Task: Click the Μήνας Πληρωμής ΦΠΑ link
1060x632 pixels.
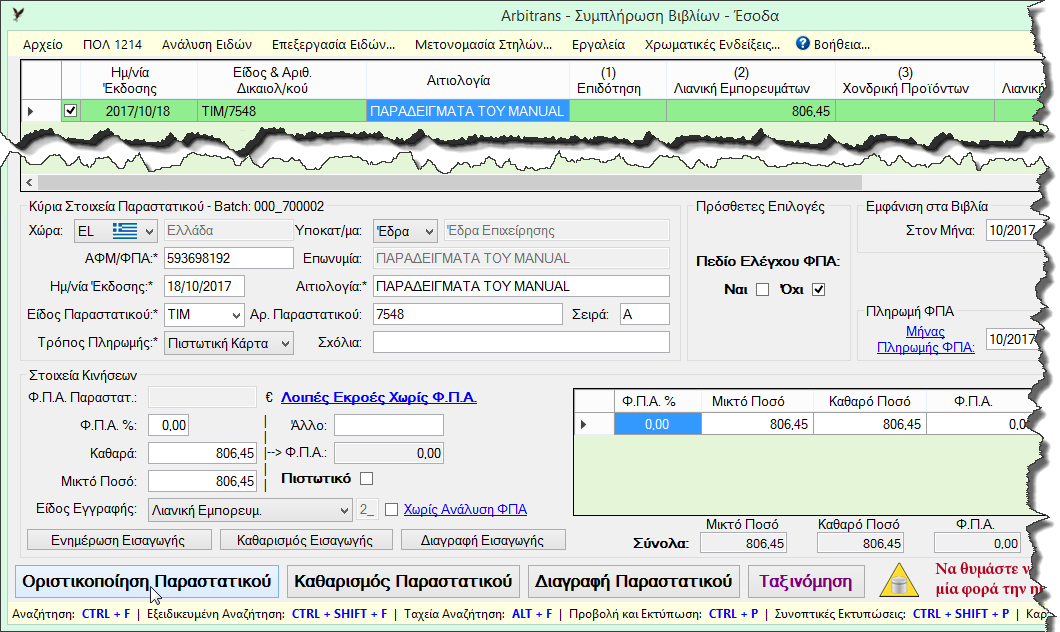Action: (925, 339)
